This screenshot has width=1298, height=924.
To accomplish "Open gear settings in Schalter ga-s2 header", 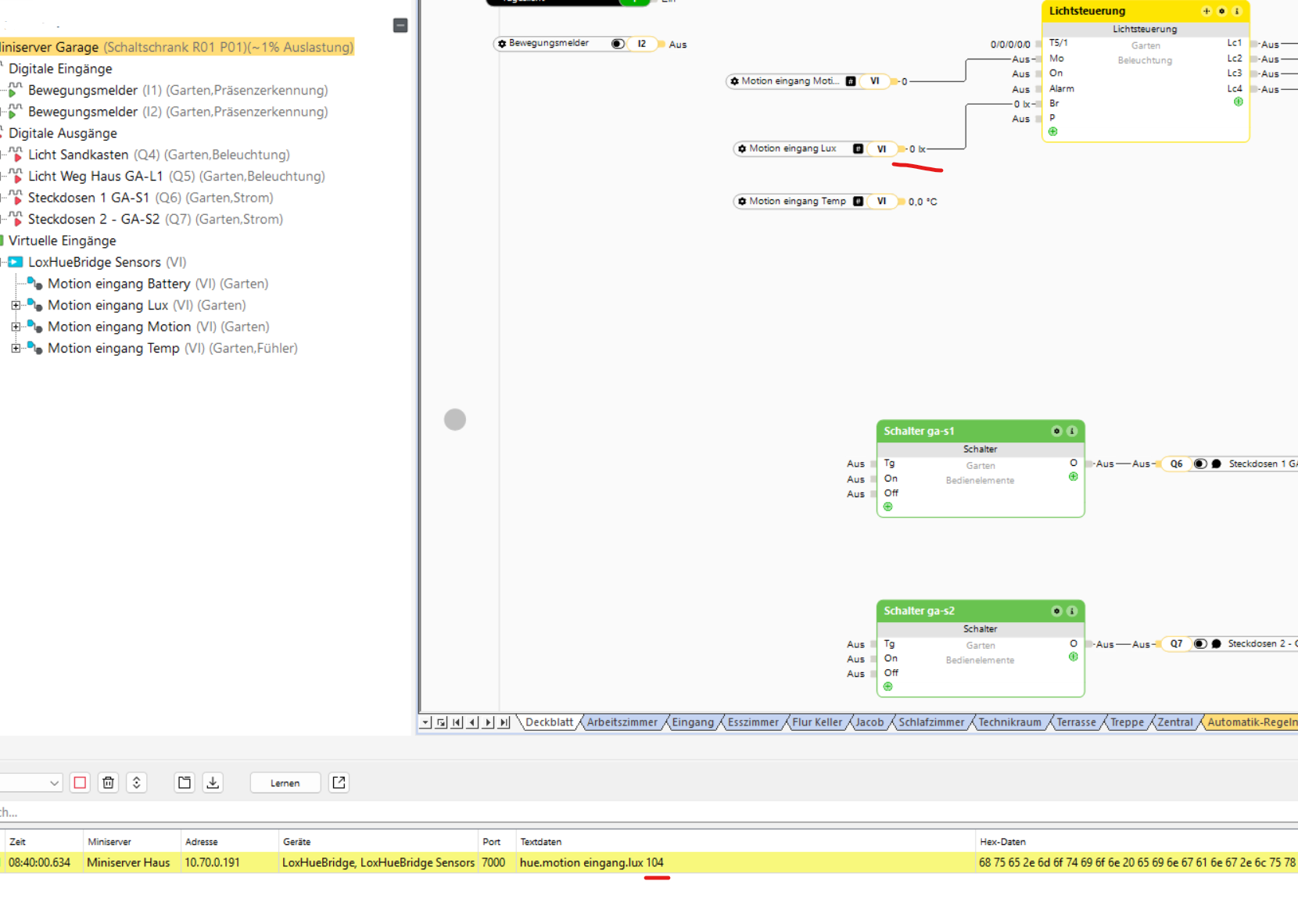I will coord(1056,611).
